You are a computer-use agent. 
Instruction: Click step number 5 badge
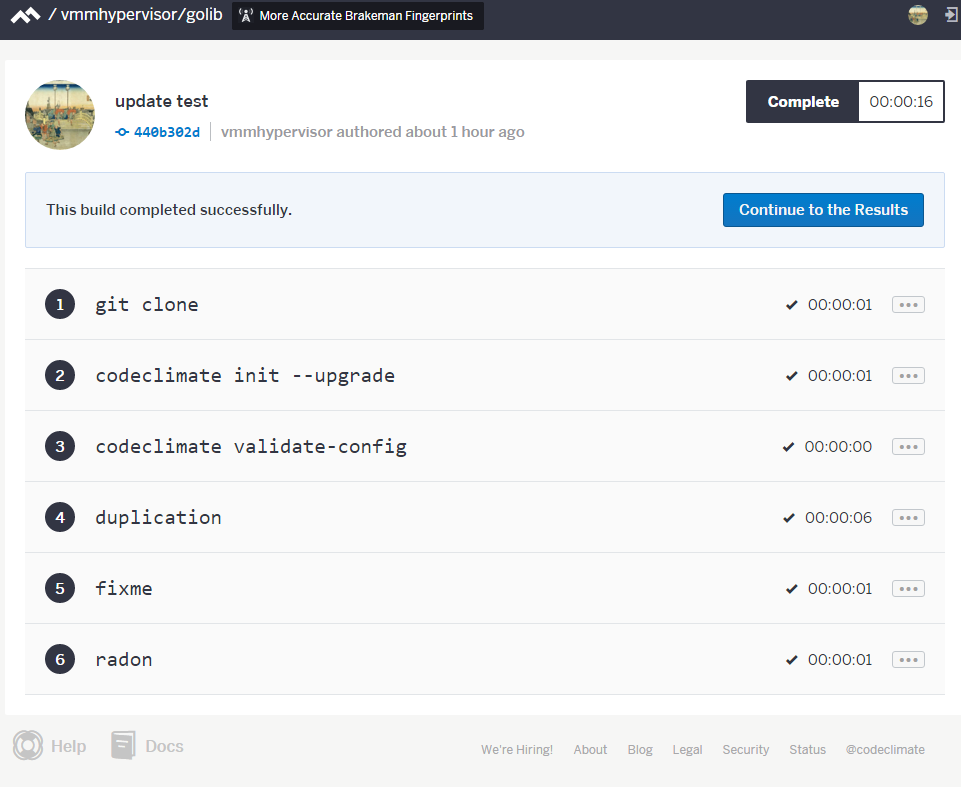(60, 588)
